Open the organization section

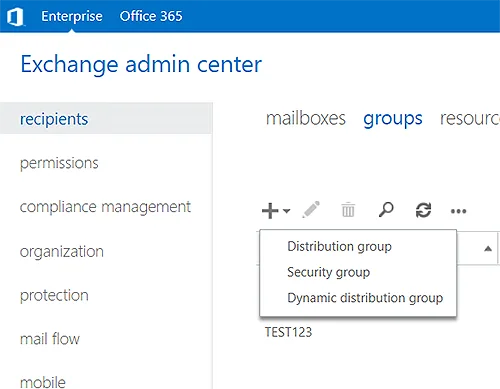click(62, 251)
